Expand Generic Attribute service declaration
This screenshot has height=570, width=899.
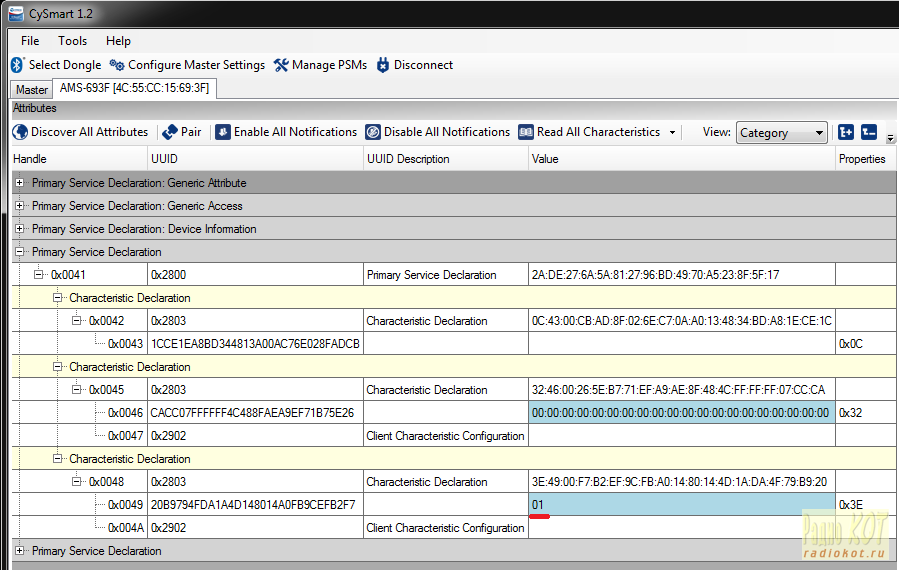point(19,183)
